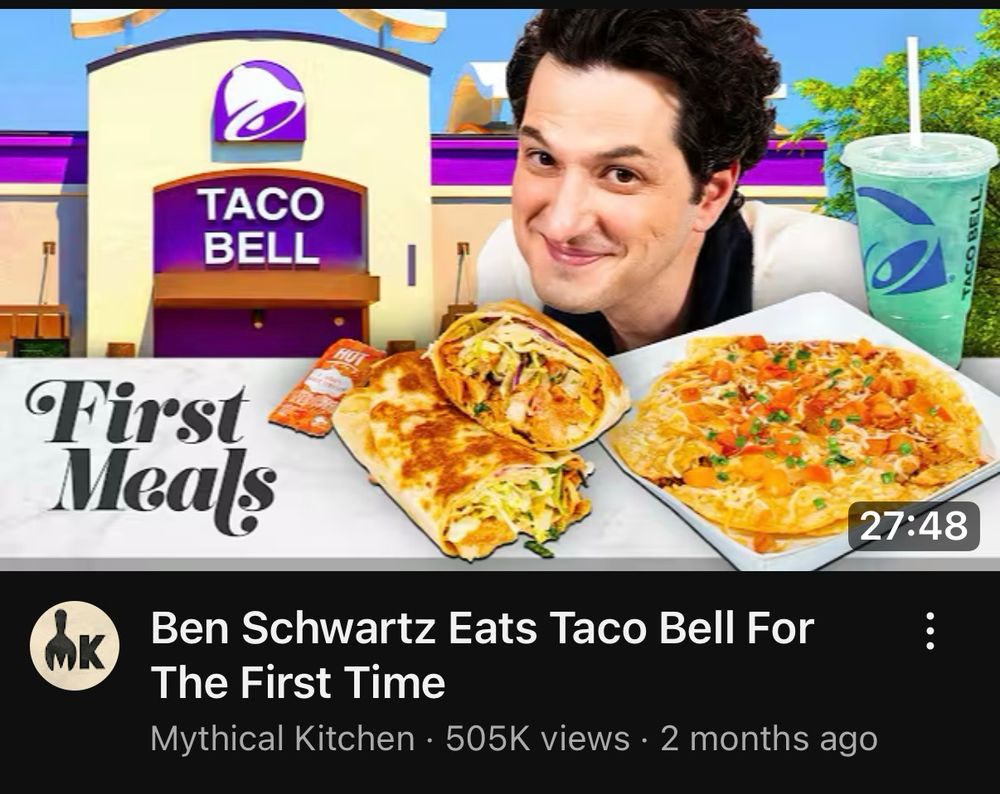
Task: Click the 505K views label
Action: click(538, 739)
